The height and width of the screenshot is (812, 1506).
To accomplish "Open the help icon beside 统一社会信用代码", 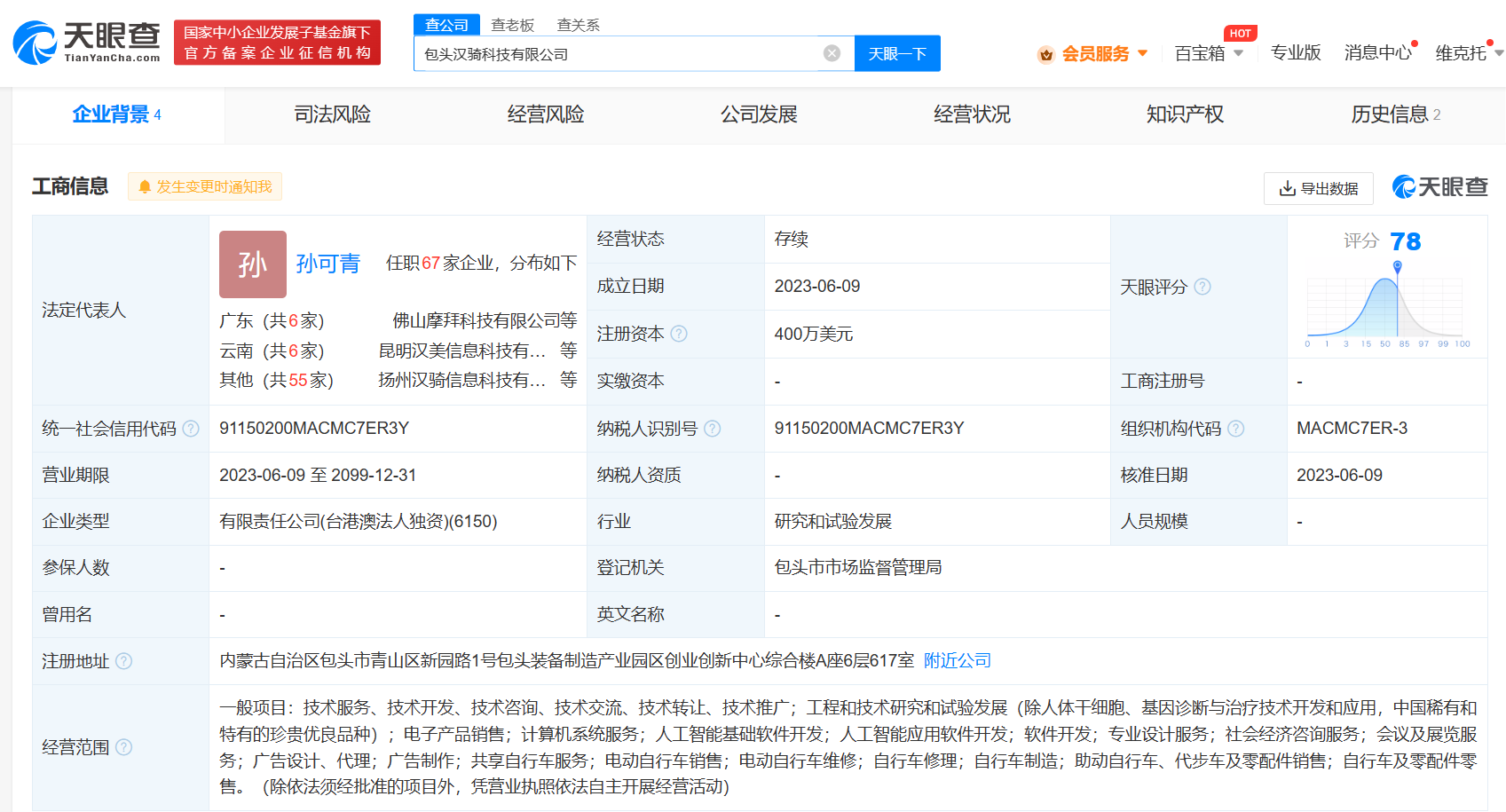I will coord(191,429).
